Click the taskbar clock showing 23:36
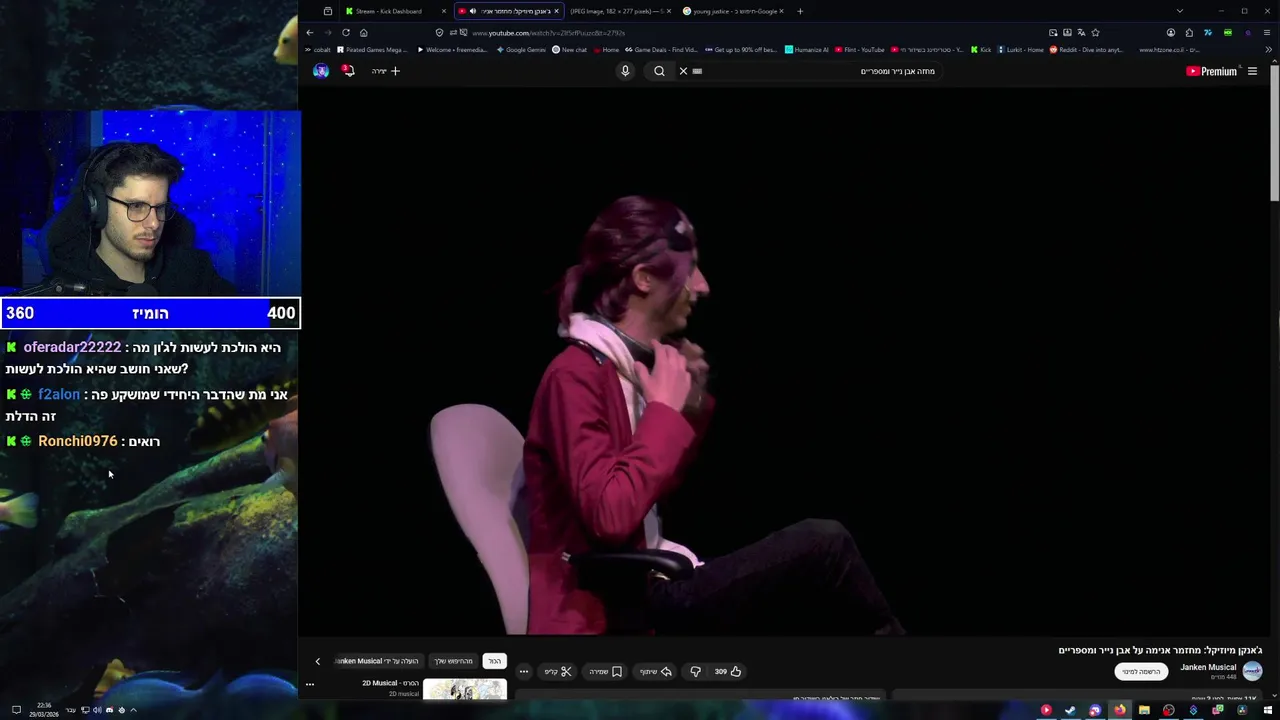Screen dimensions: 1280x720 click(x=44, y=710)
